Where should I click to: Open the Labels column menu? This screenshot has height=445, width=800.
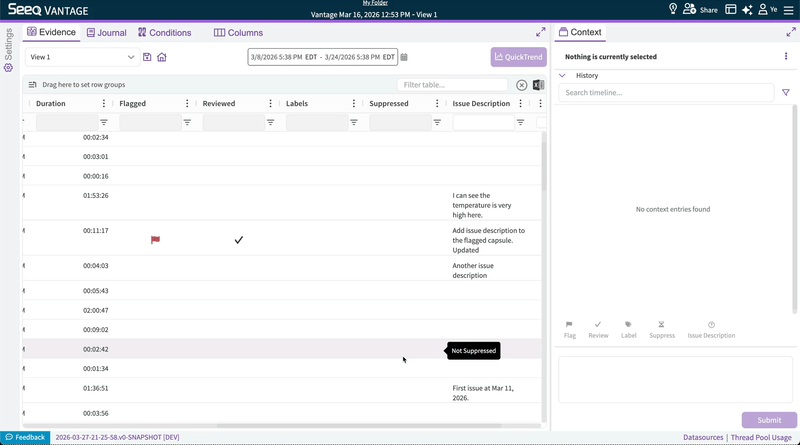(x=354, y=104)
